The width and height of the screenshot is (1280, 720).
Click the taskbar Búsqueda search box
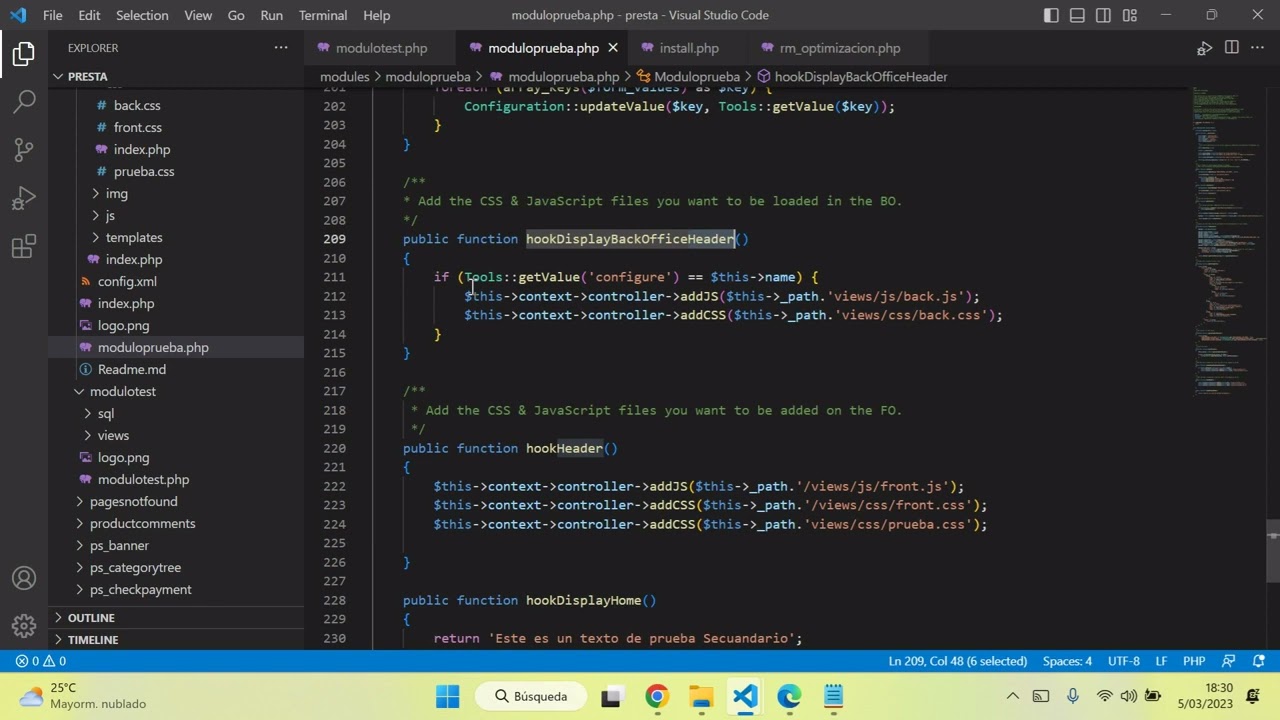pyautogui.click(x=531, y=696)
